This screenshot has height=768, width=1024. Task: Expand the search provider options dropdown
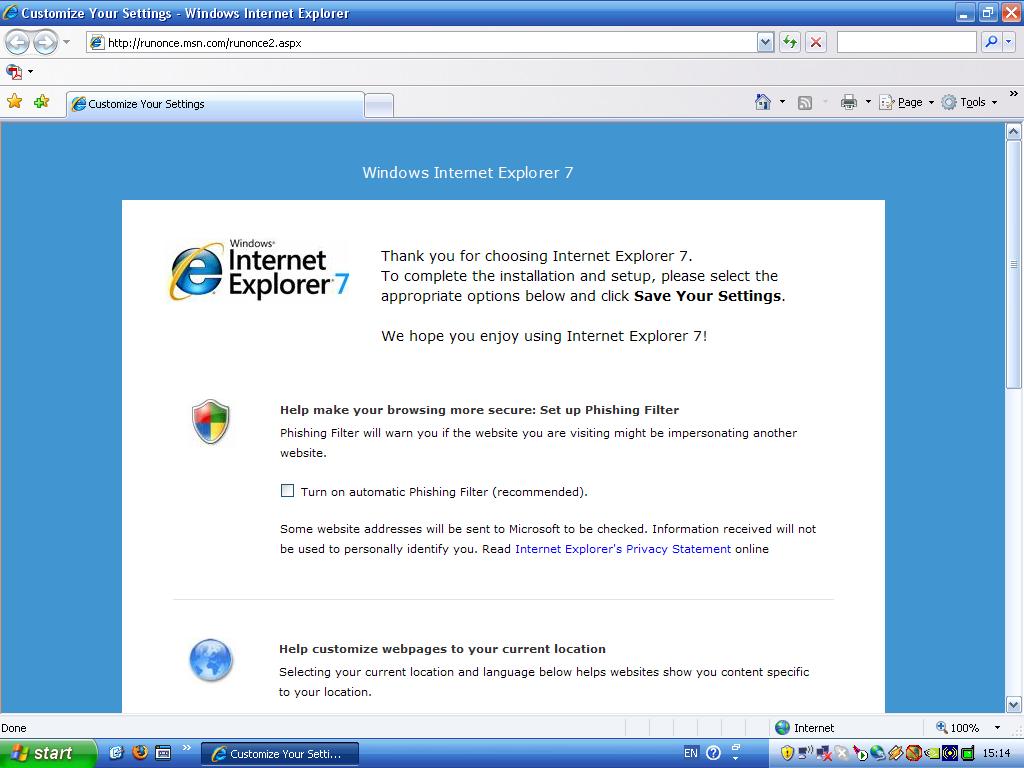(1008, 42)
